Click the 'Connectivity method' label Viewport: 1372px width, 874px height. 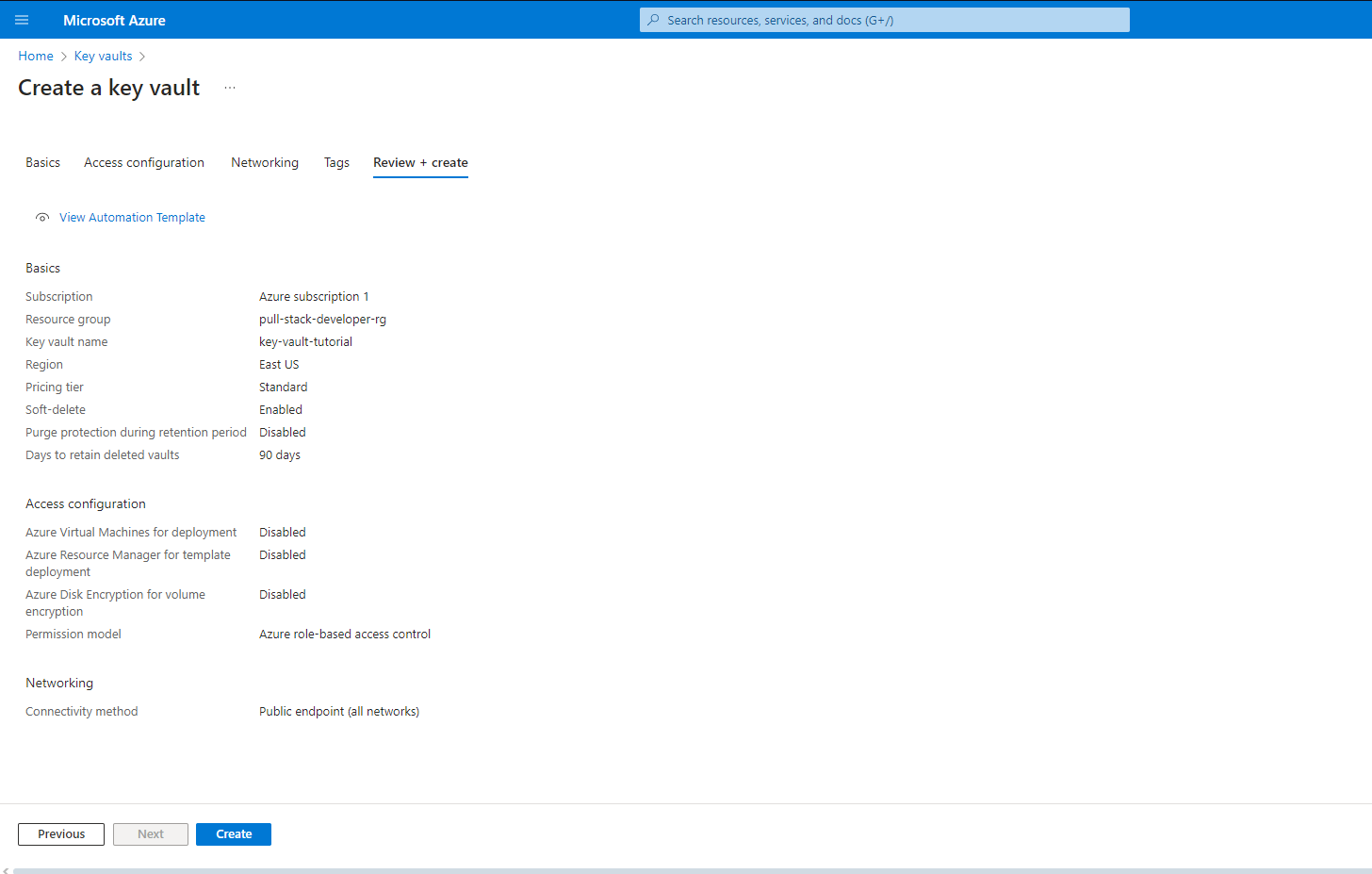(x=82, y=712)
